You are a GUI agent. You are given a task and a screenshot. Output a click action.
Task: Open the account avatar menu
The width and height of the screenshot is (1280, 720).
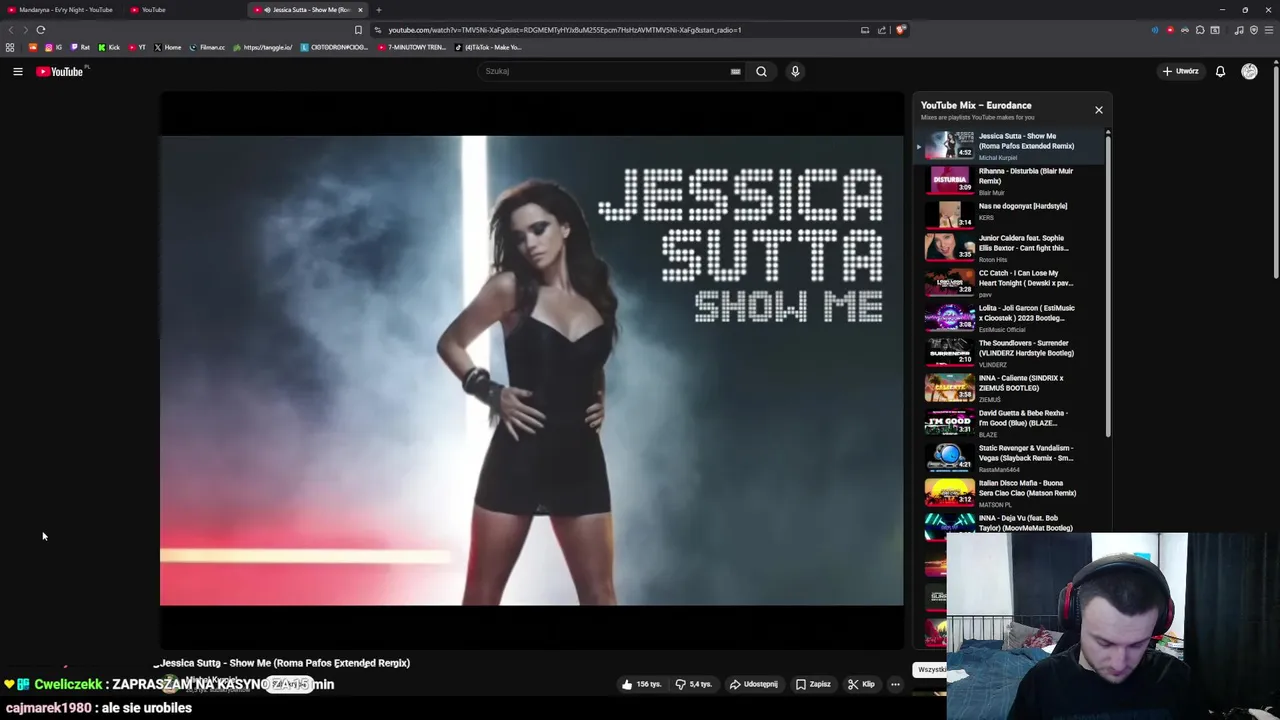click(x=1249, y=71)
